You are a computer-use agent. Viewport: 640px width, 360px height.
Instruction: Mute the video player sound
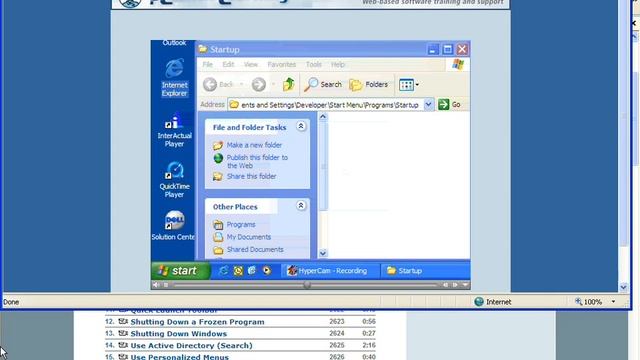156,285
